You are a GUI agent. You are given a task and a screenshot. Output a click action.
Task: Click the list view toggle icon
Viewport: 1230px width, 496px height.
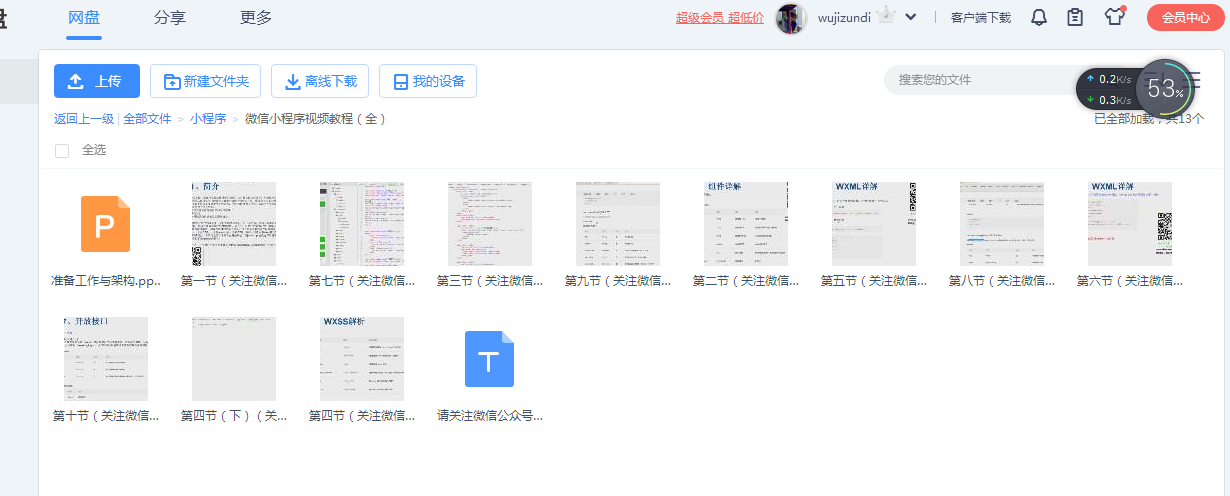[1191, 81]
